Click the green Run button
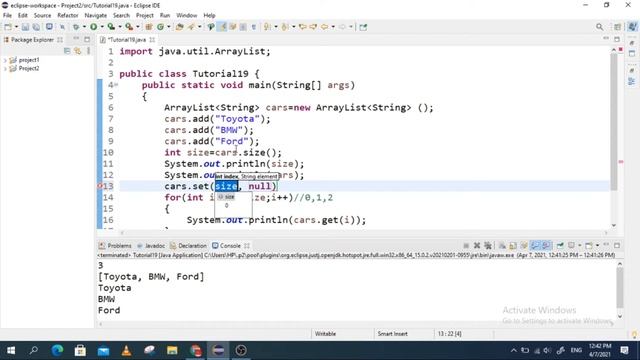This screenshot has height=360, width=640. (93, 27)
